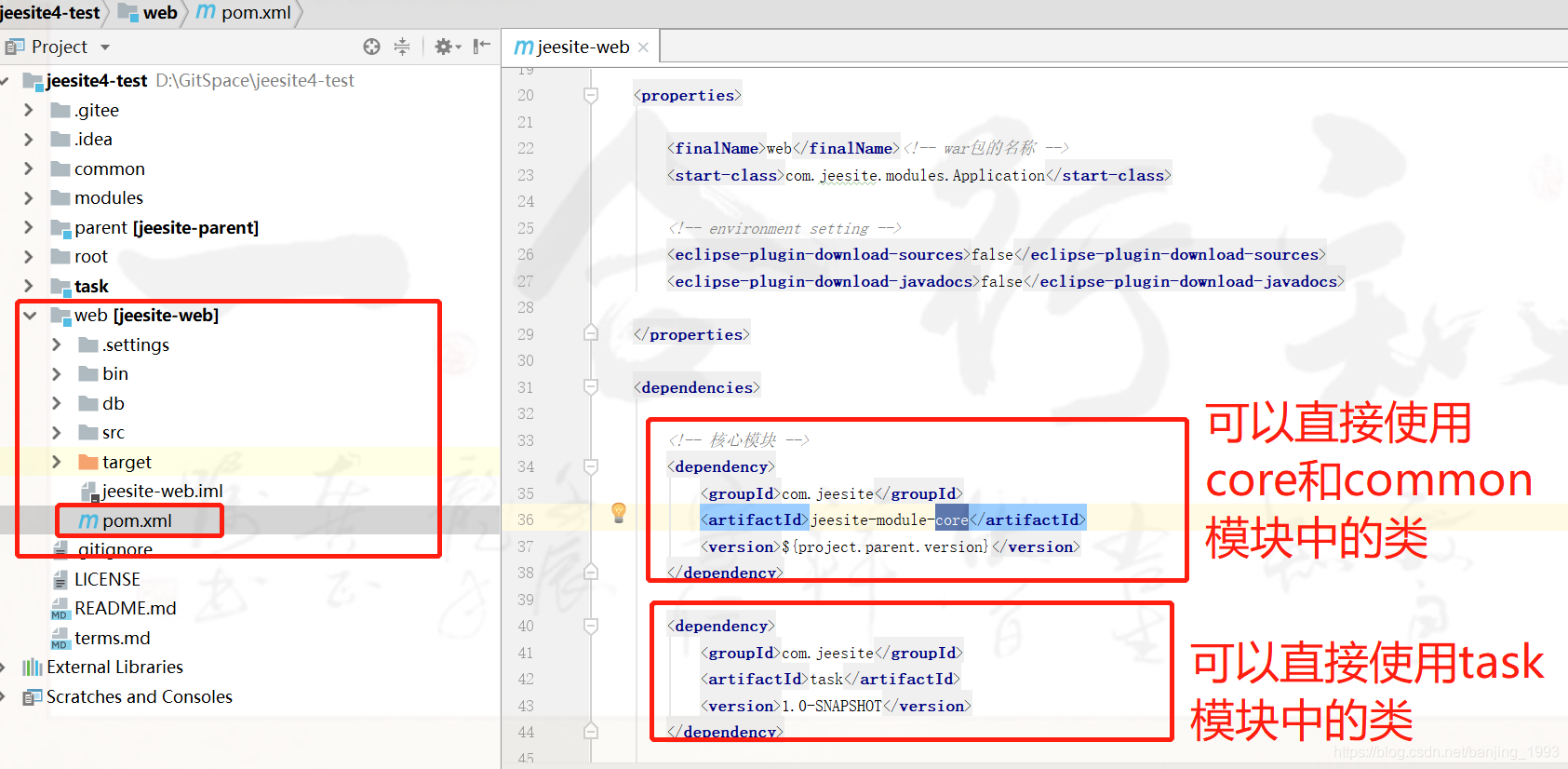Click fold end marker at line 44
Image resolution: width=1568 pixels, height=769 pixels.
click(591, 731)
